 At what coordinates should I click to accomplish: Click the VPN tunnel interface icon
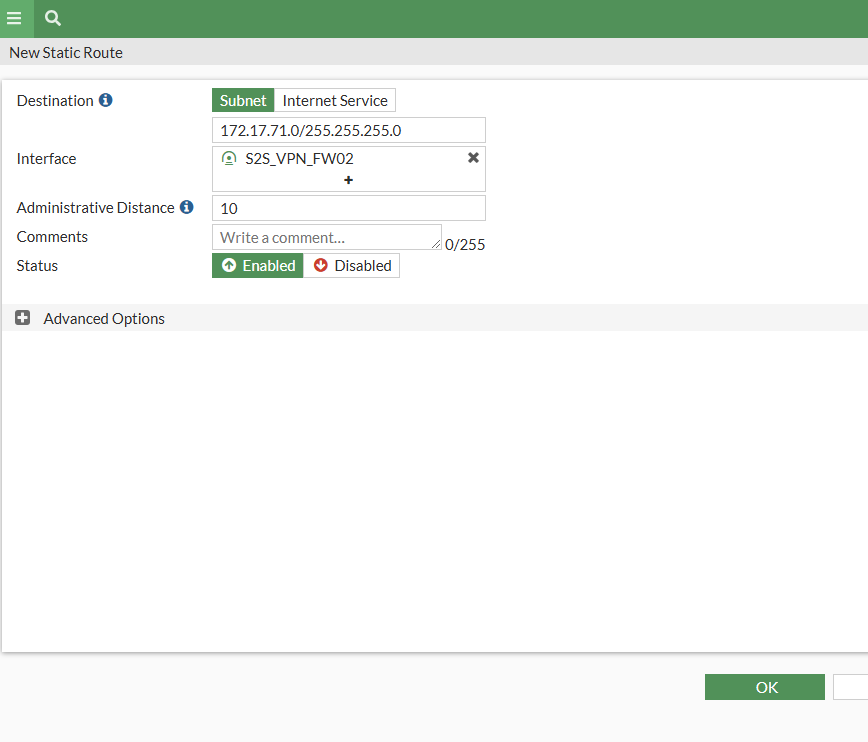[229, 159]
